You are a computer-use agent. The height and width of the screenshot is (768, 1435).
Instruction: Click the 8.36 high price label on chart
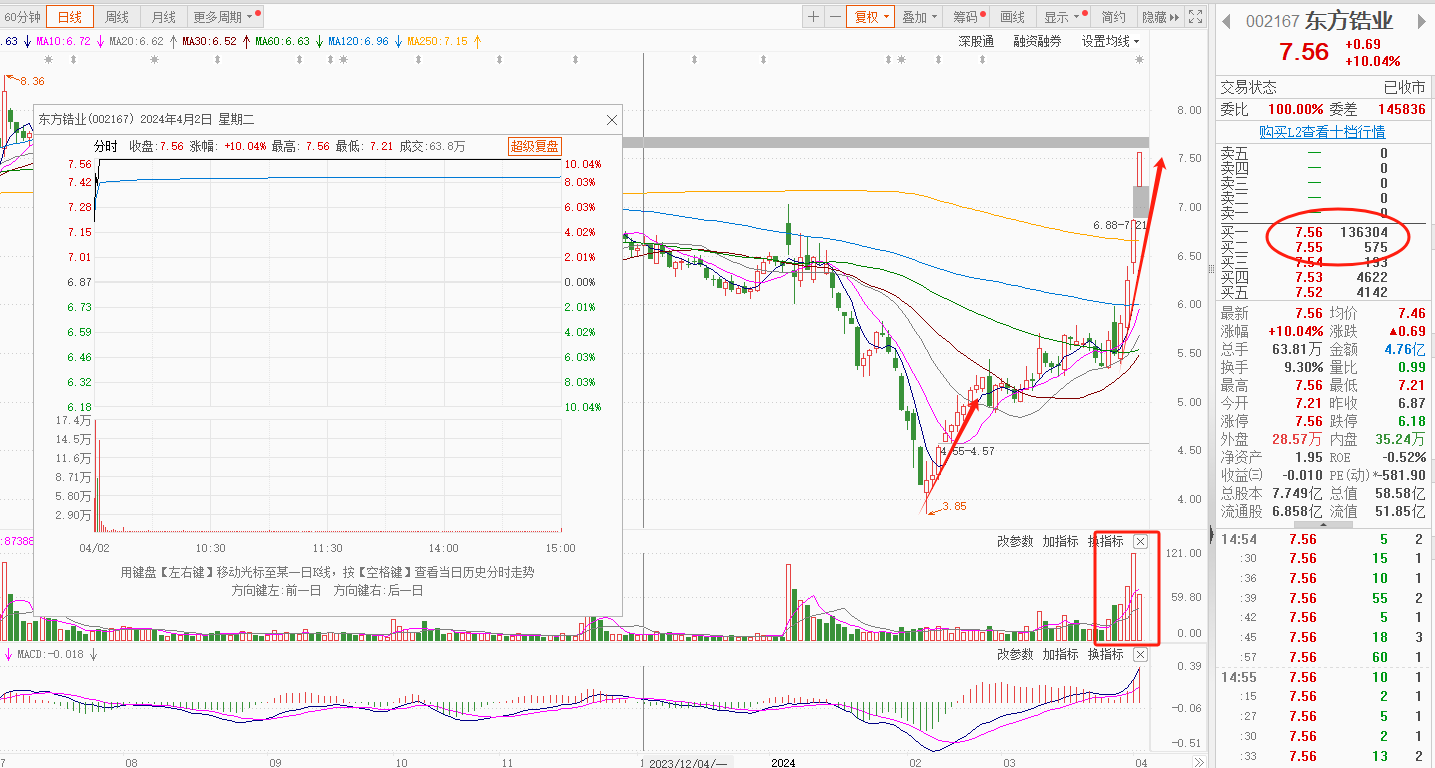tap(32, 81)
